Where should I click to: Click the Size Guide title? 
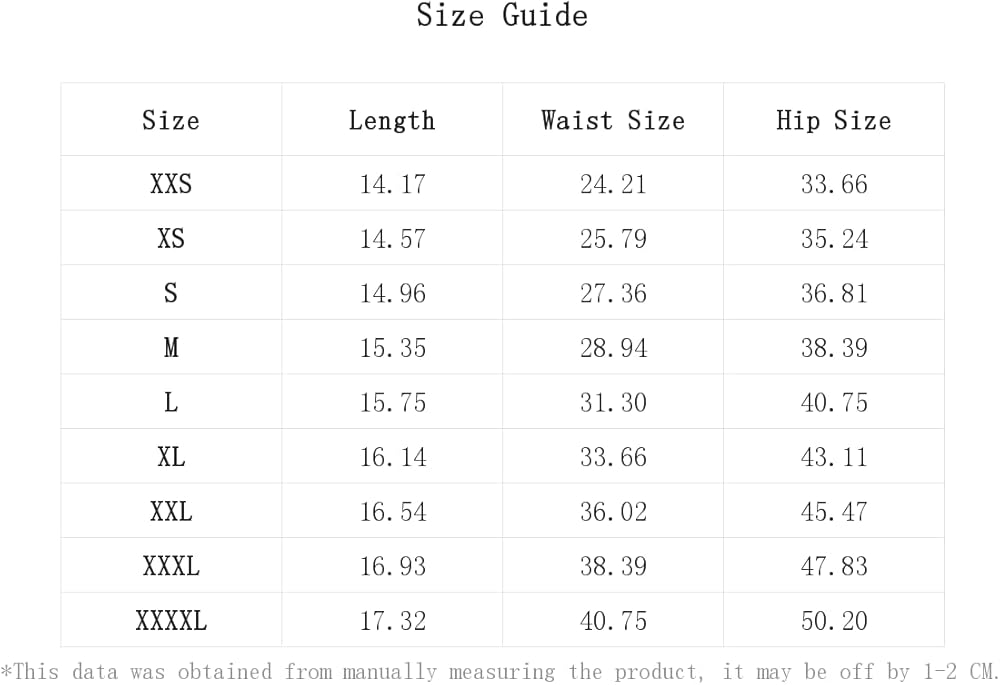[502, 17]
